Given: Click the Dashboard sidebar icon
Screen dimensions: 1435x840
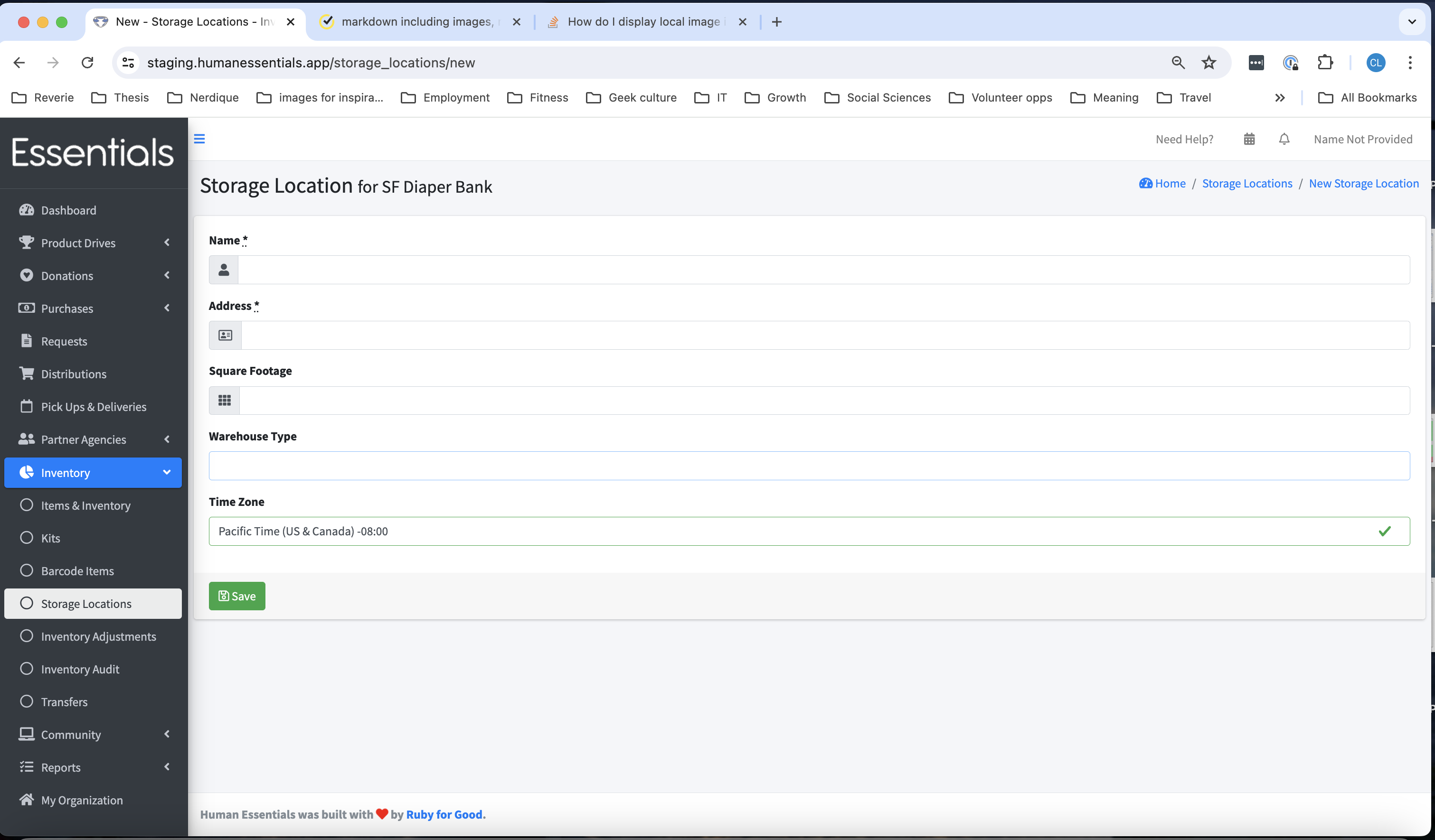Looking at the screenshot, I should pos(27,210).
